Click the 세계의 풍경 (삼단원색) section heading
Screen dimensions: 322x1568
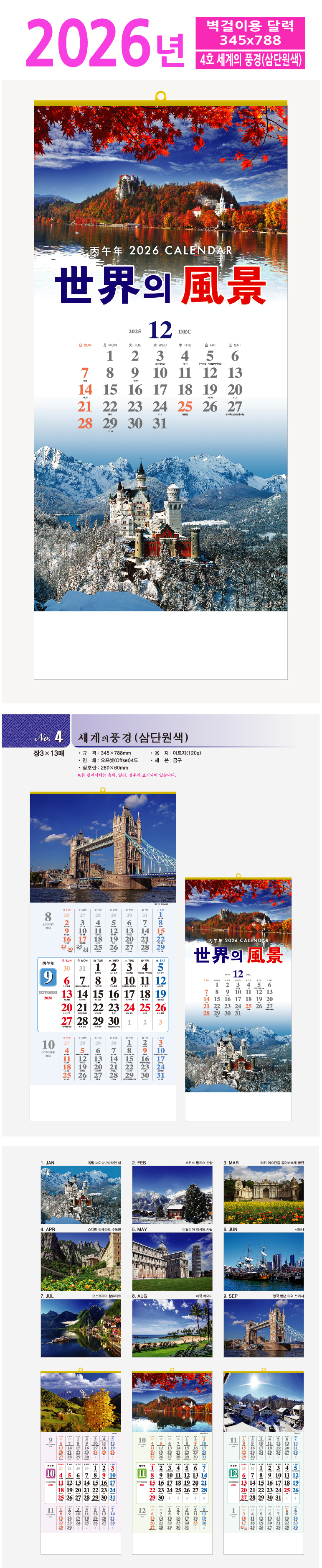click(x=133, y=737)
